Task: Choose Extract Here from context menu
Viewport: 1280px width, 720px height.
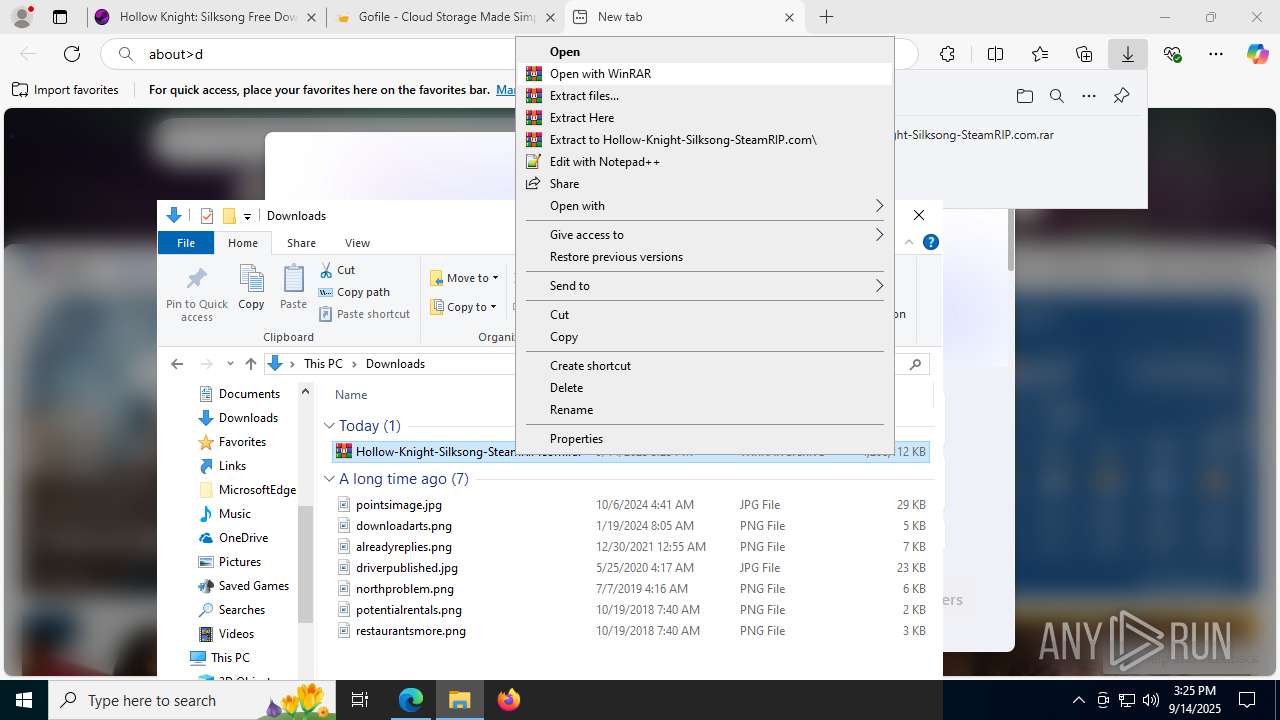Action: pos(705,117)
